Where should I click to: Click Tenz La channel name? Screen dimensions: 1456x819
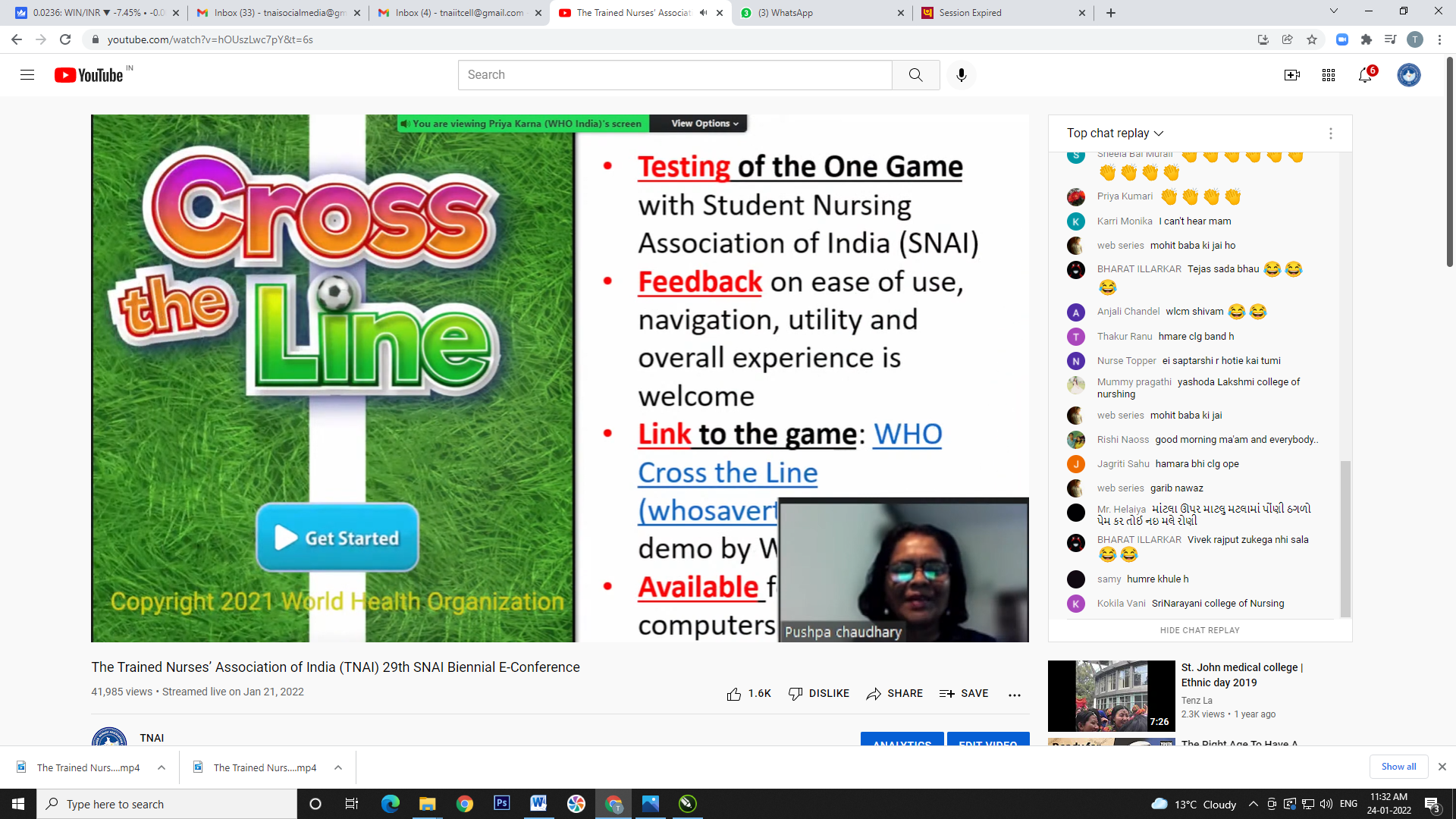click(1197, 701)
